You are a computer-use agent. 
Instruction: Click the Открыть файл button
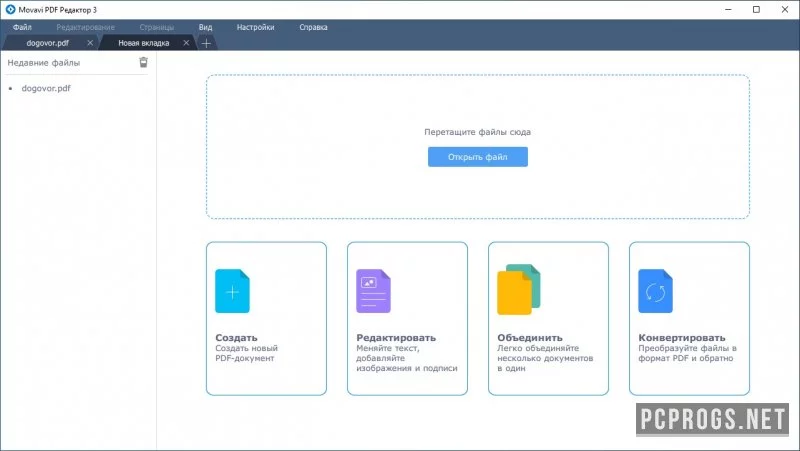478,157
